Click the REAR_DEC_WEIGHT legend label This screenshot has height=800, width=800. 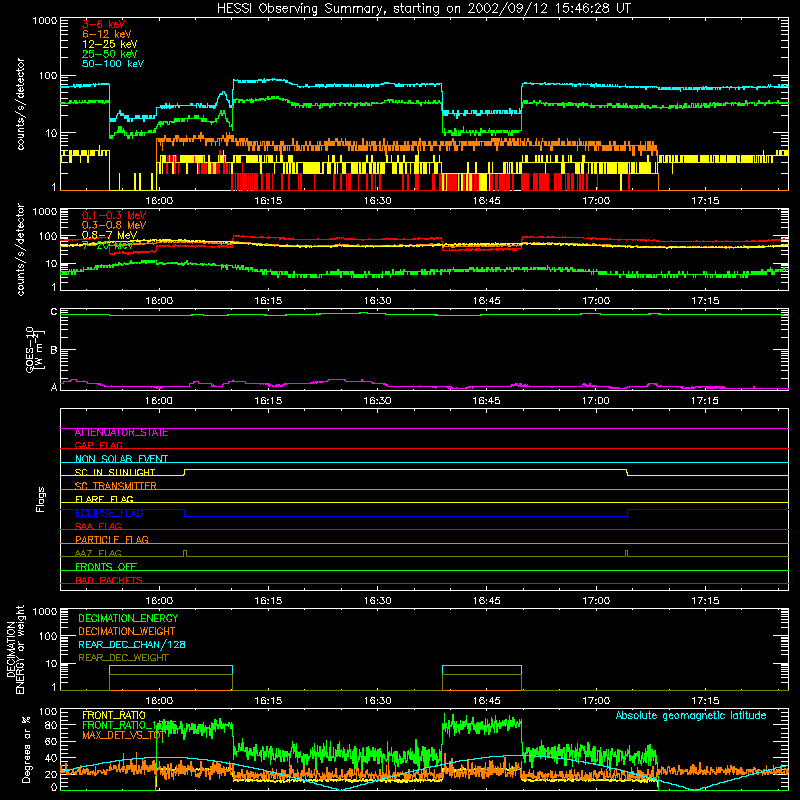click(x=123, y=658)
